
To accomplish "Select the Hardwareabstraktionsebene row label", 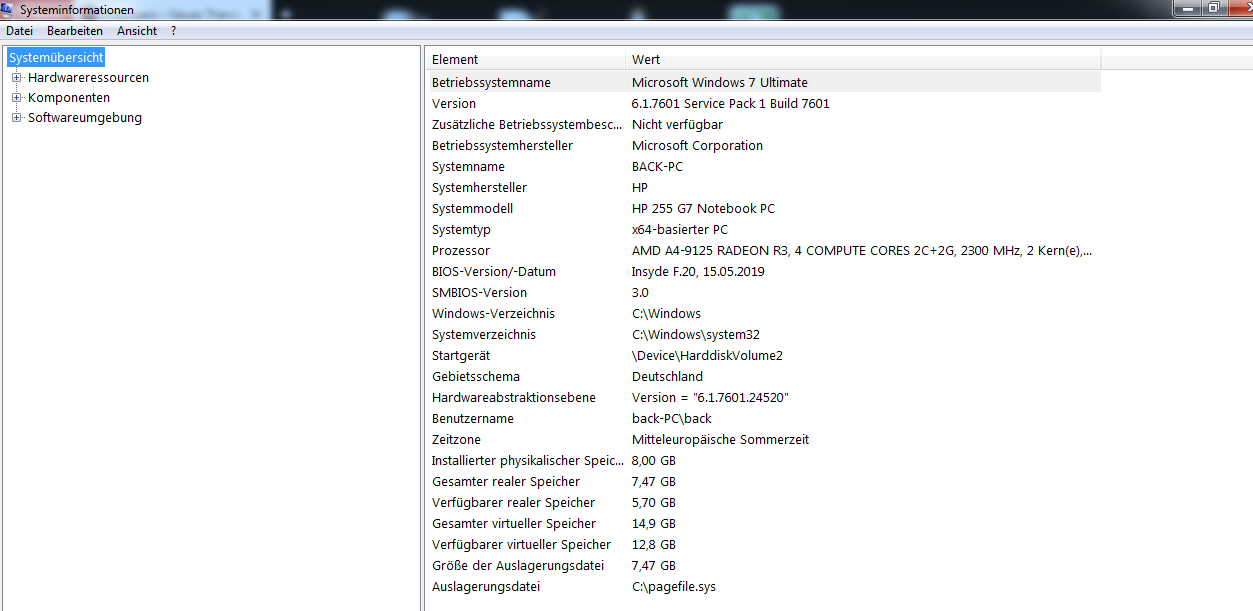I will pos(514,397).
